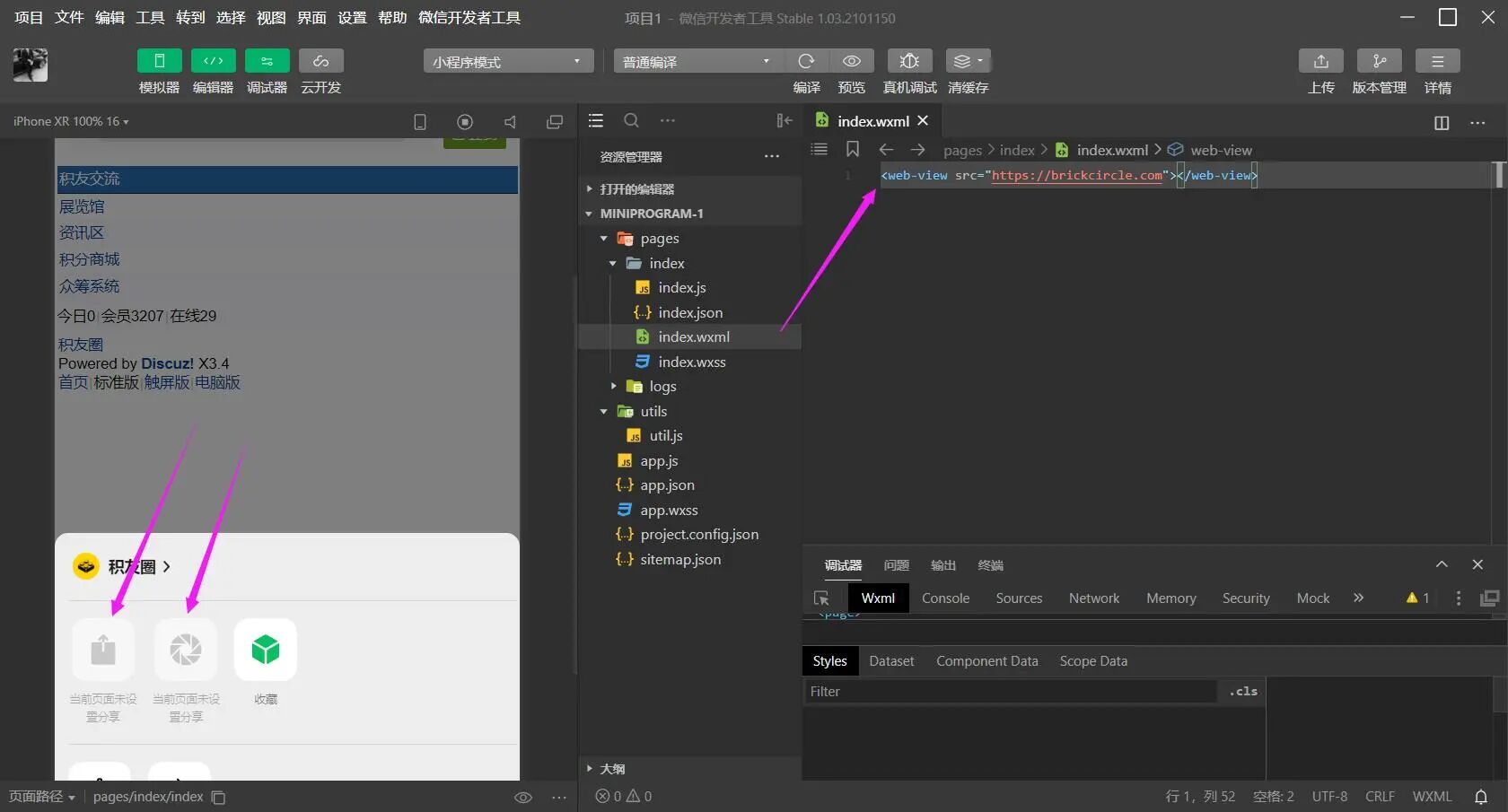
Task: Click the simulator record stop icon
Action: click(x=464, y=122)
